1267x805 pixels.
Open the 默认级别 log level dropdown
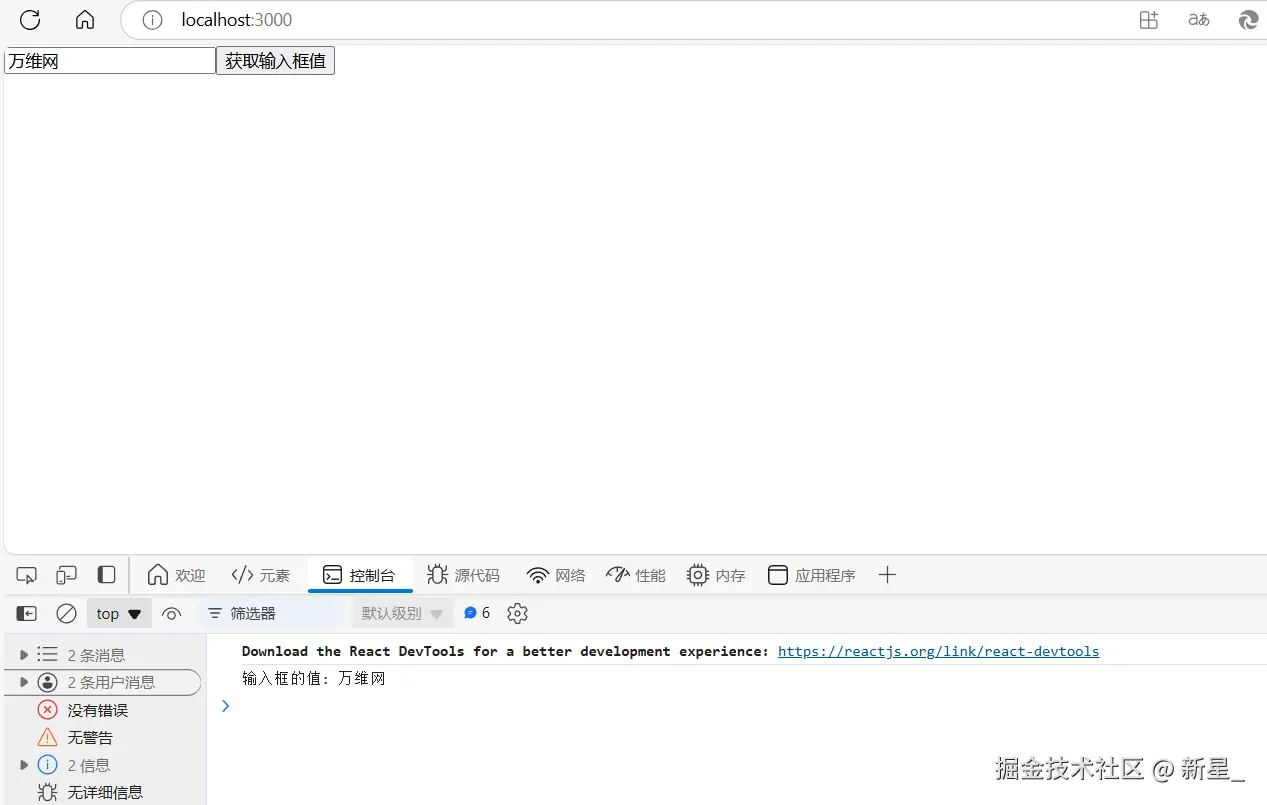402,613
